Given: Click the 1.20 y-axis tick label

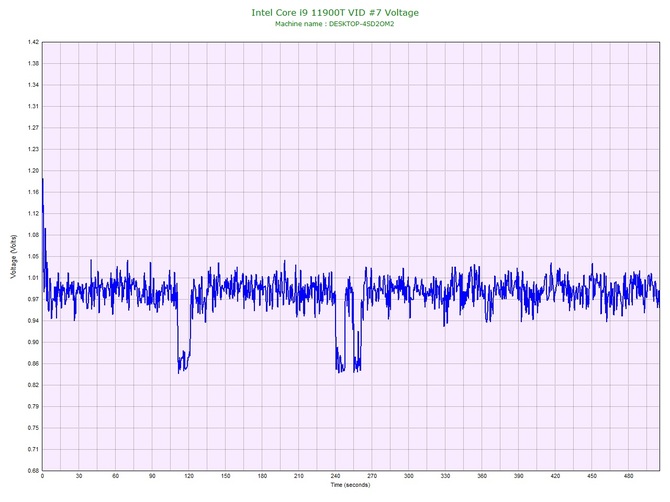Looking at the screenshot, I should 33,170.
